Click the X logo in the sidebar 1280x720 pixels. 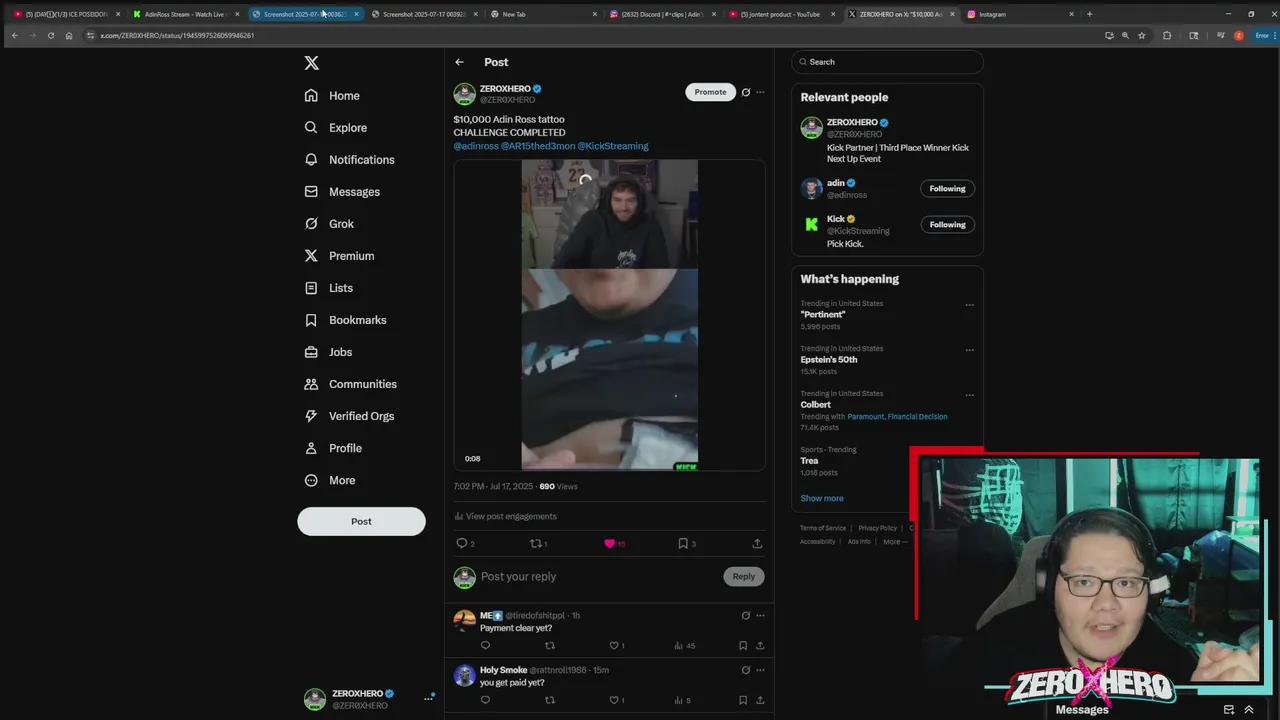311,63
